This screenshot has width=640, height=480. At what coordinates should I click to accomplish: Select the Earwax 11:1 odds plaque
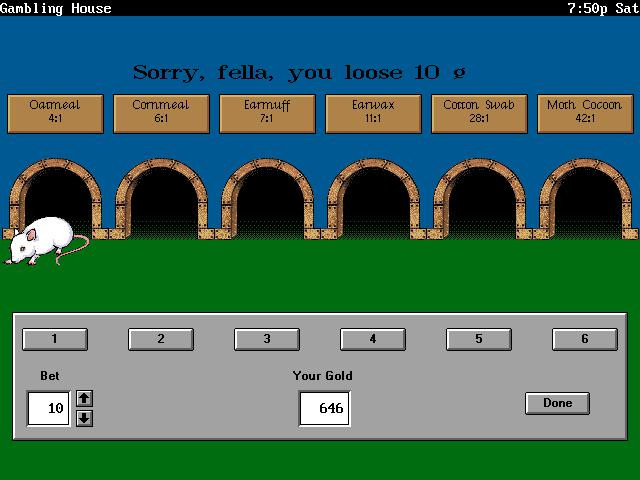coord(373,114)
